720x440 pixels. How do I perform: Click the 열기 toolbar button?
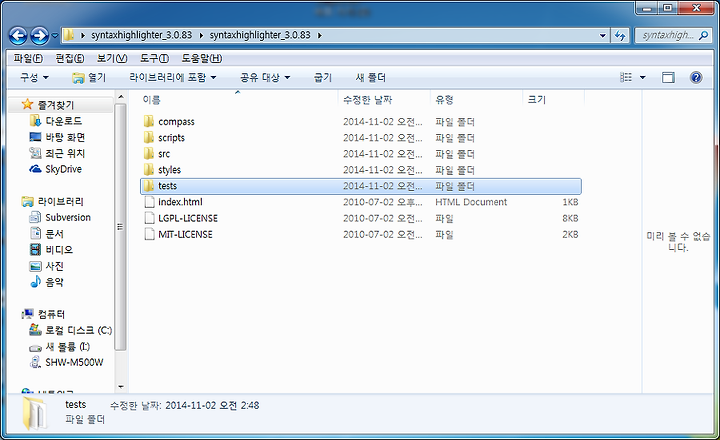89,77
